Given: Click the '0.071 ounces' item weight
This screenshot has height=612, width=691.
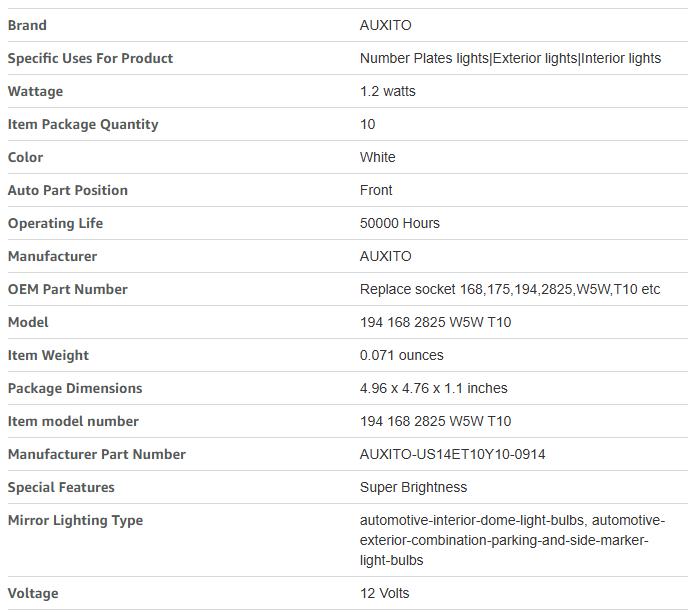Looking at the screenshot, I should tap(401, 355).
